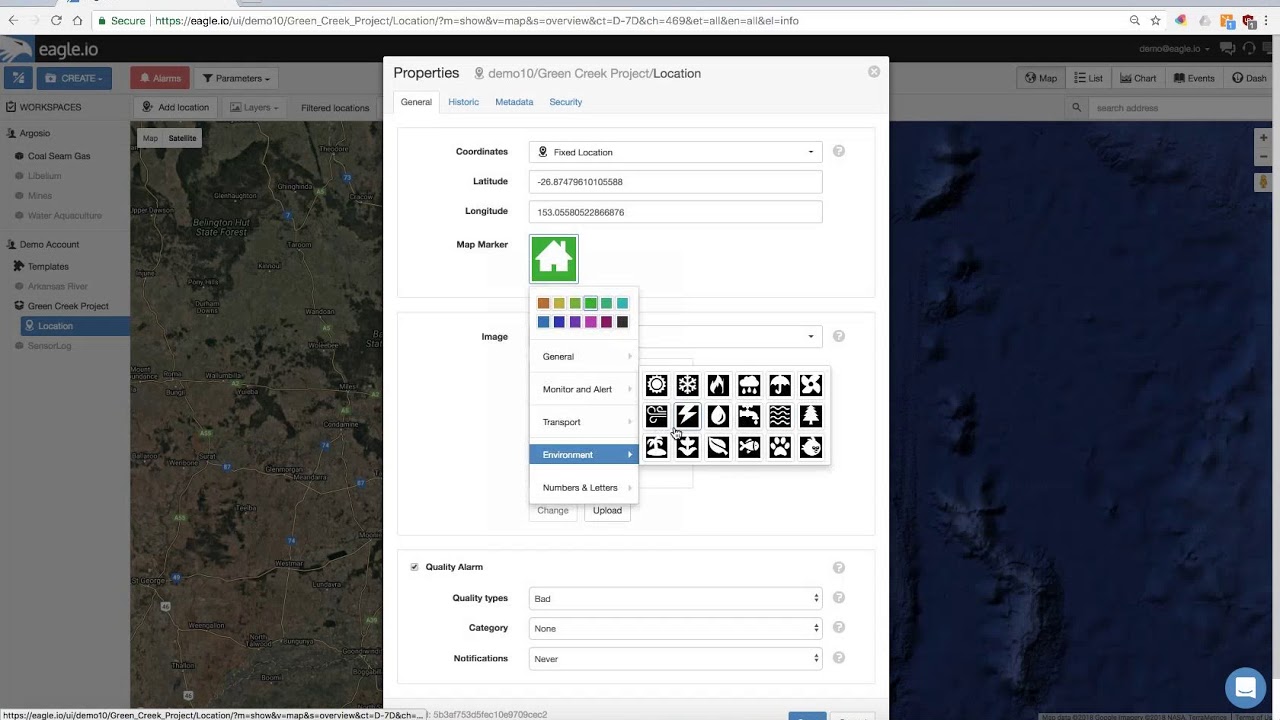This screenshot has width=1280, height=720.
Task: Open the Chrome three-dot menu
Action: tap(1267, 20)
